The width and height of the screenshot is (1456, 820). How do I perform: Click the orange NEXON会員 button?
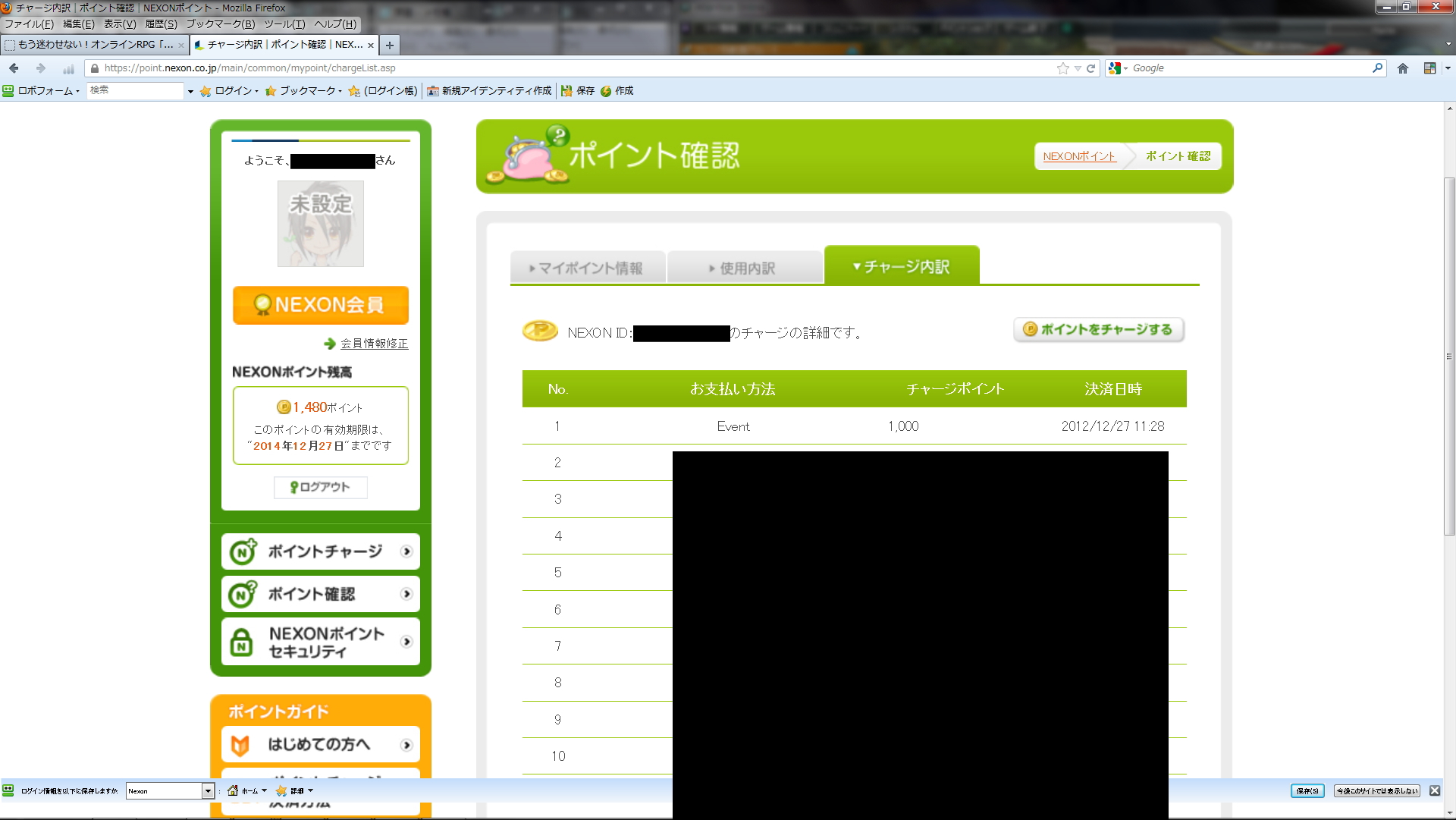tap(321, 305)
